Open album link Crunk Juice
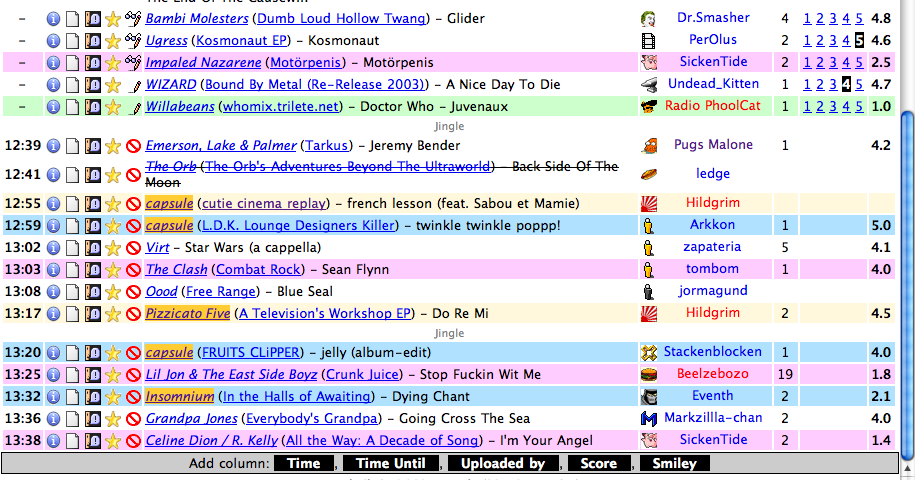 364,374
